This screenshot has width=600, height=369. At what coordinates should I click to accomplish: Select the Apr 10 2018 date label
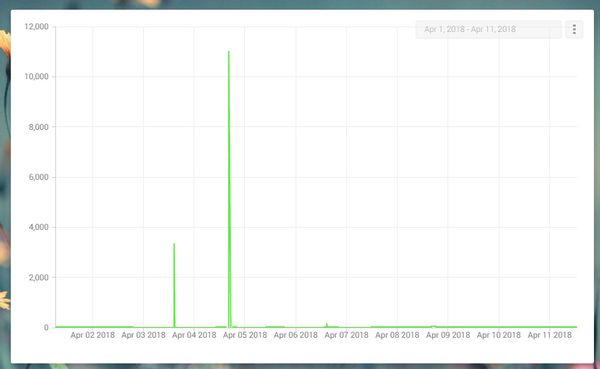click(x=499, y=335)
